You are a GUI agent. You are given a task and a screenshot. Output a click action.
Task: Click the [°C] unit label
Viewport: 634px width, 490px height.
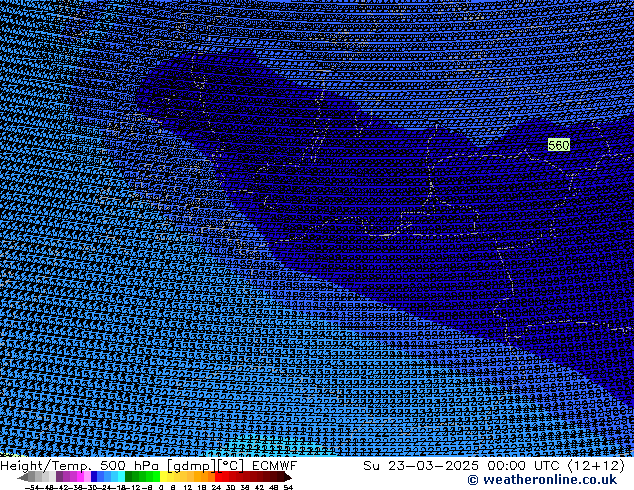click(231, 466)
